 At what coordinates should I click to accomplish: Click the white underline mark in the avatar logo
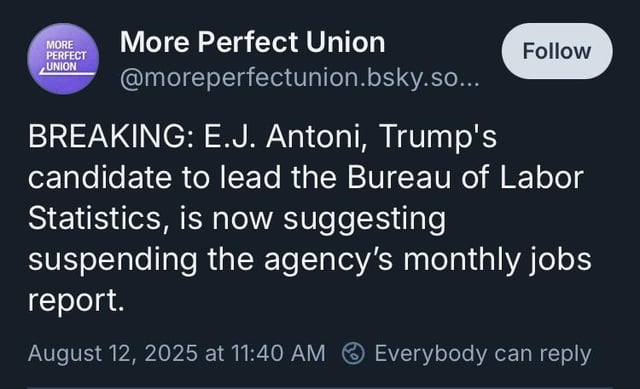click(68, 73)
